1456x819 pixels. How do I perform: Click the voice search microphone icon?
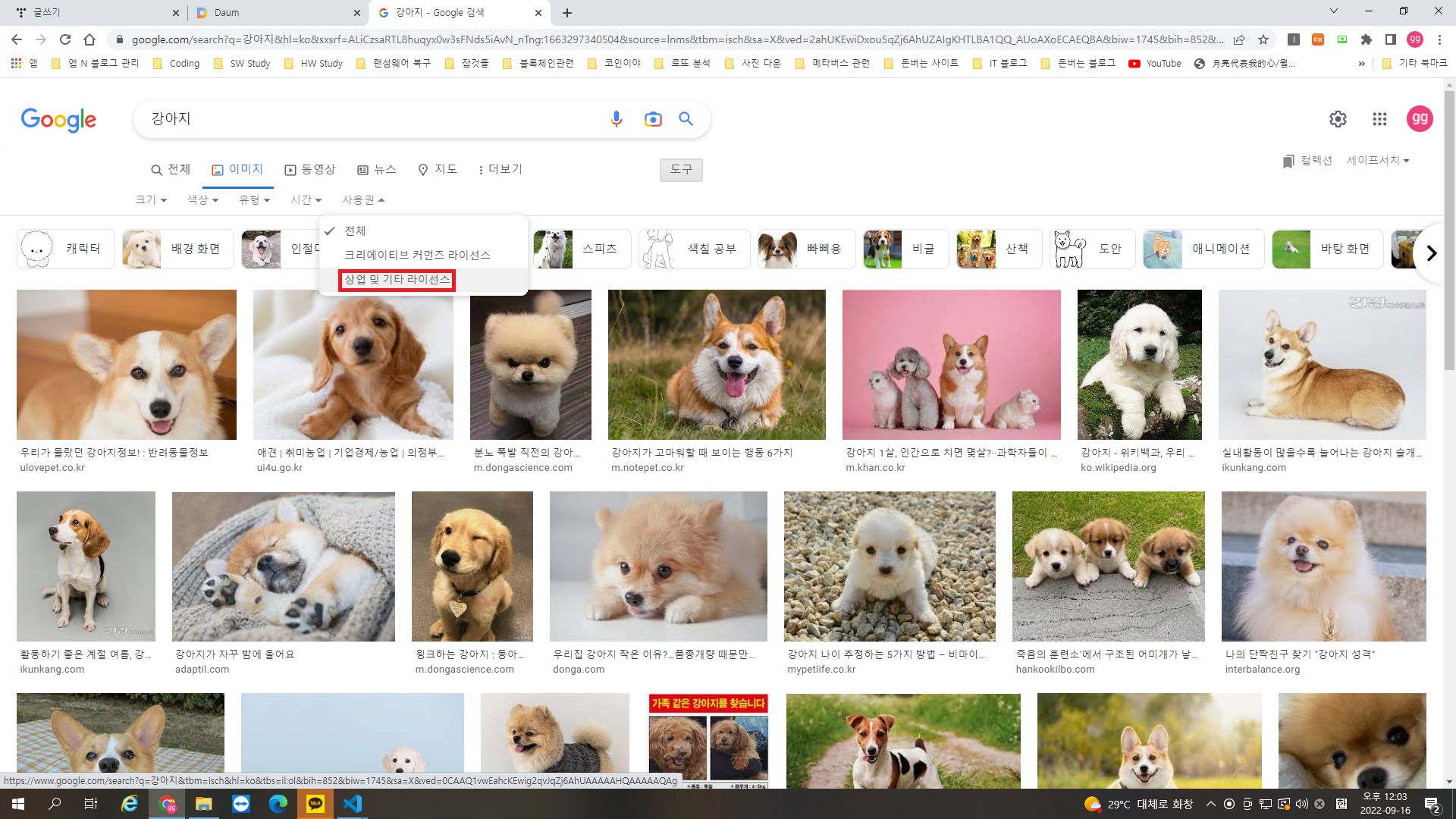click(616, 119)
